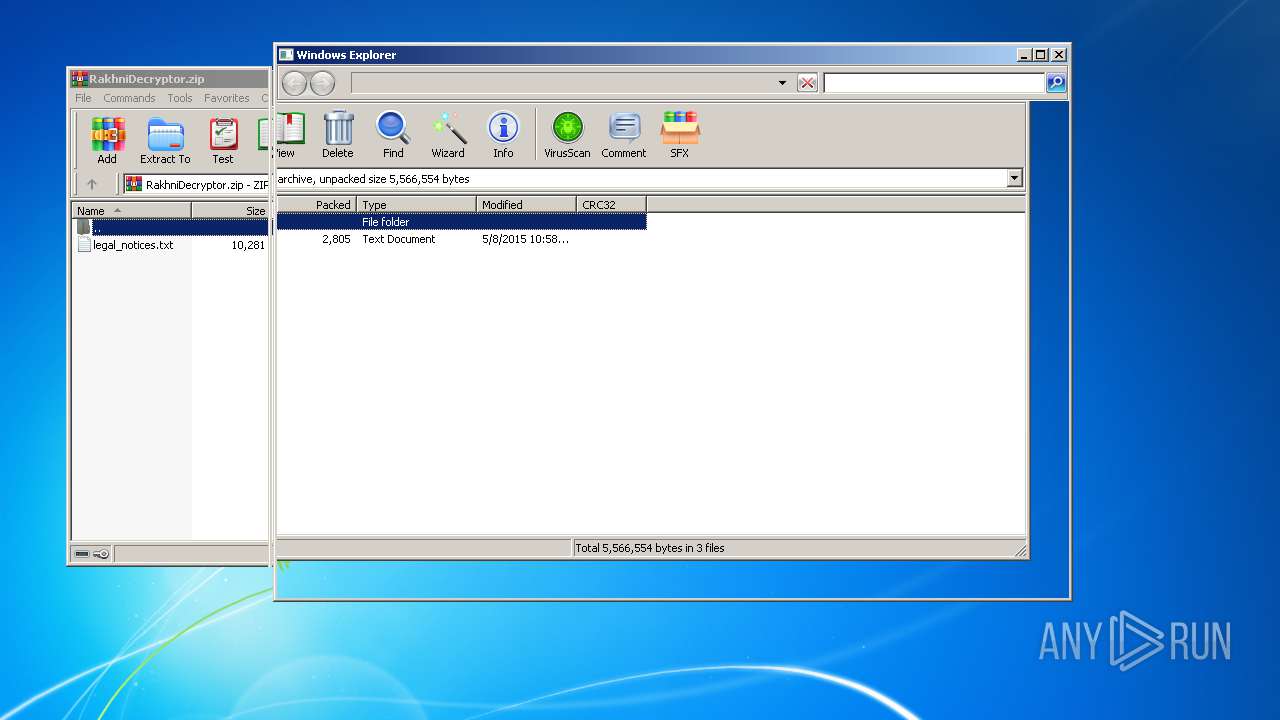
Task: Expand the Explorer address bar dropdown
Action: point(782,83)
